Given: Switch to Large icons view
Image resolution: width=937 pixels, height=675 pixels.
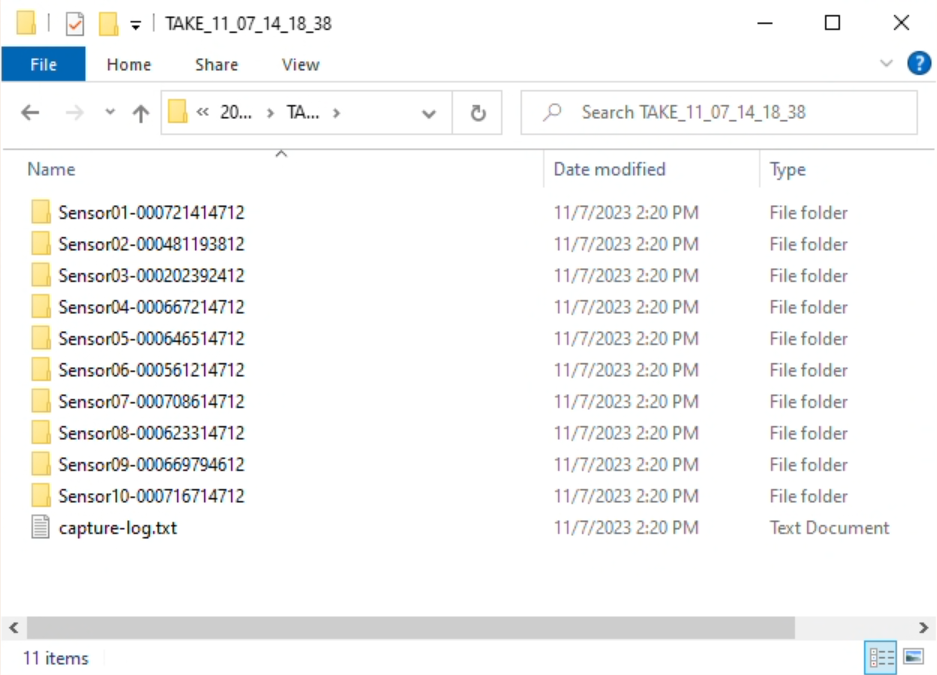Looking at the screenshot, I should [x=913, y=657].
